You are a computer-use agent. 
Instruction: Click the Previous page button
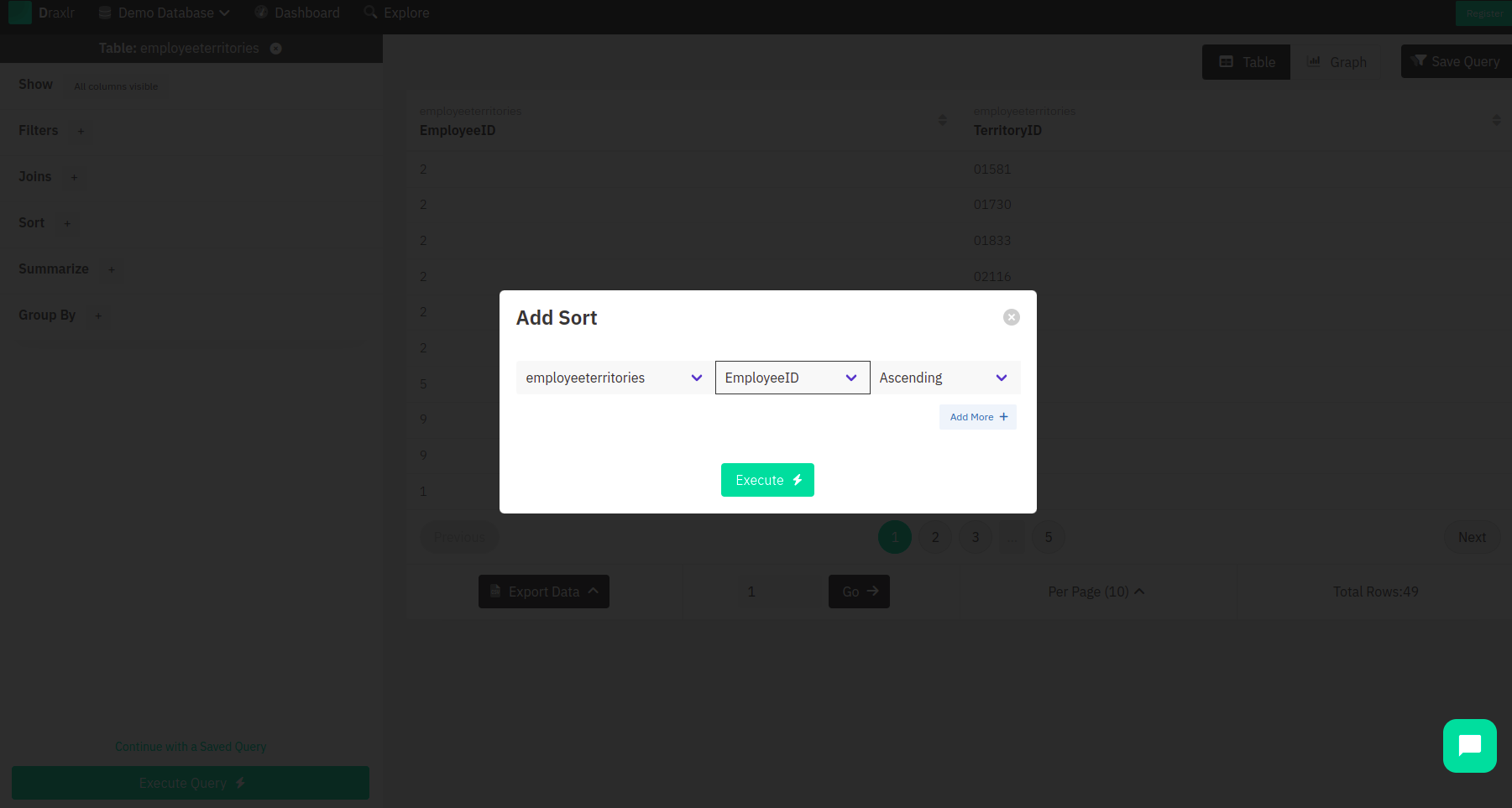click(459, 537)
